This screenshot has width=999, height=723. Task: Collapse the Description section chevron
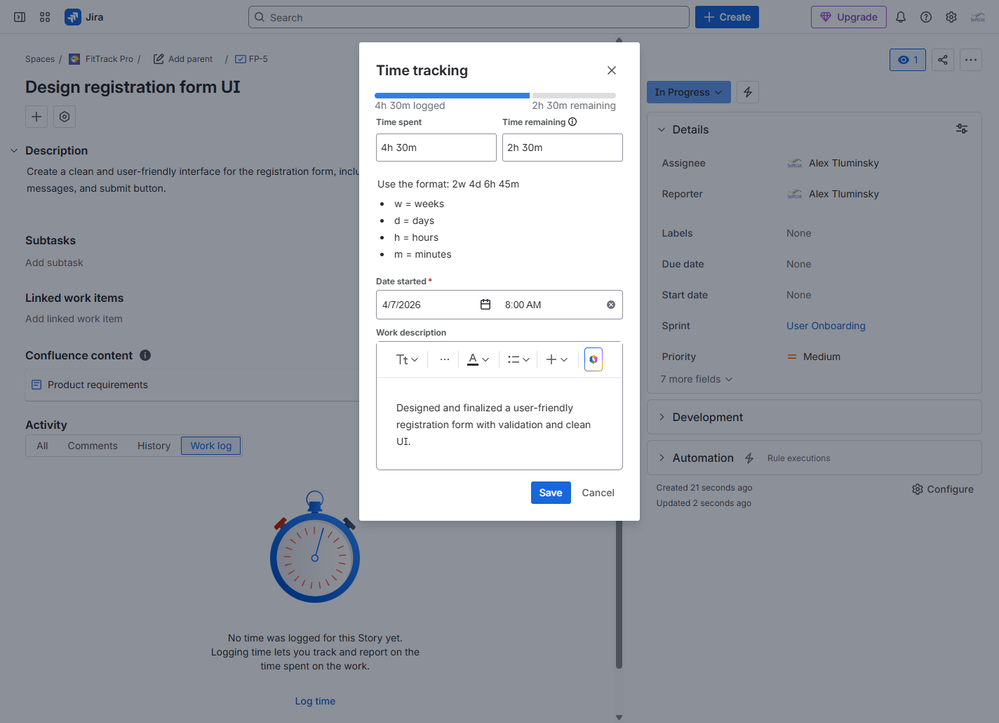click(12, 150)
